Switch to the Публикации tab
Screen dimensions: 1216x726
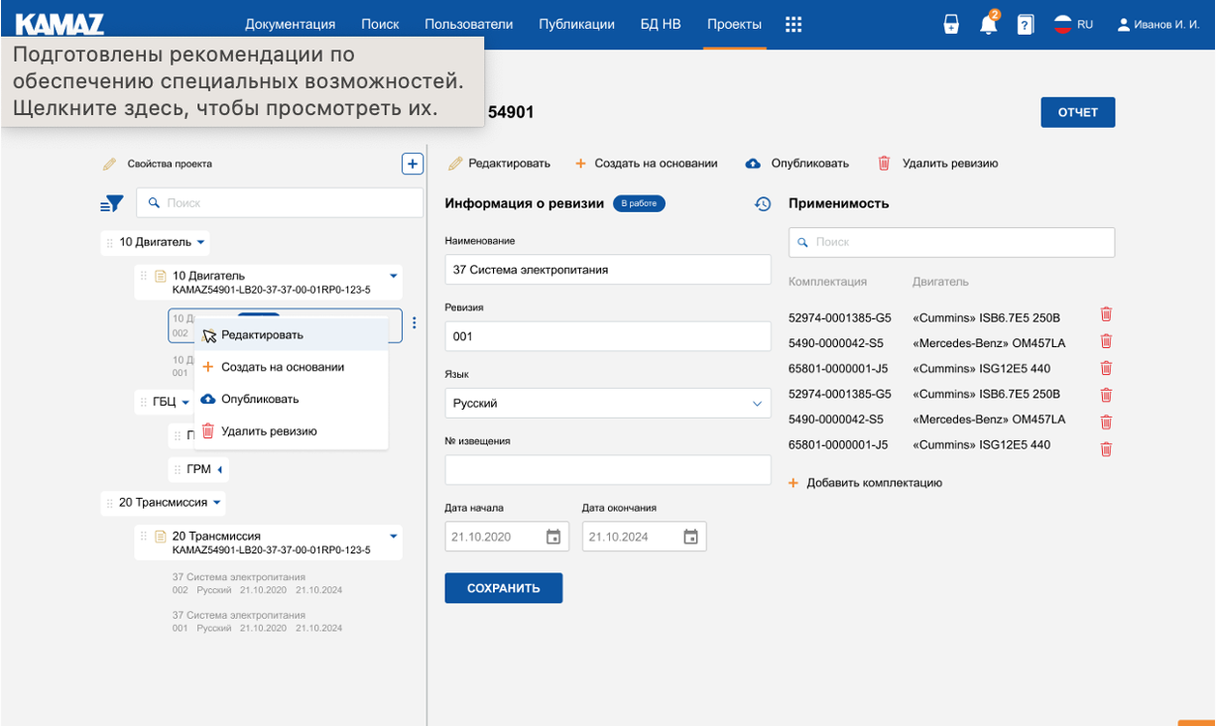(x=576, y=25)
